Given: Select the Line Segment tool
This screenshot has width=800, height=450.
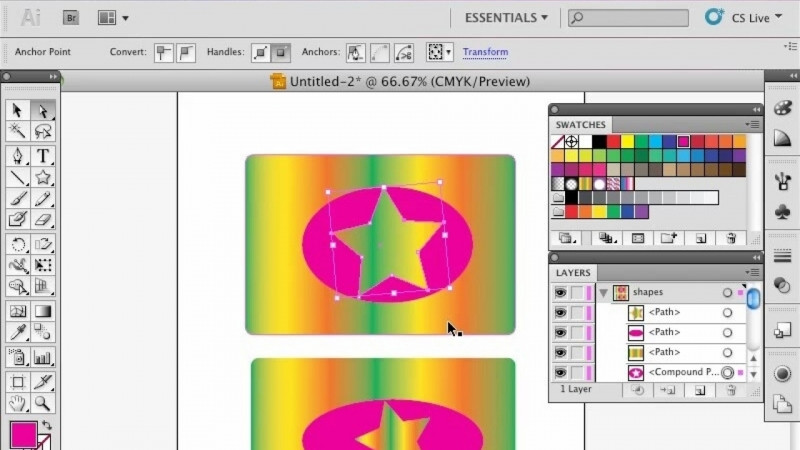Looking at the screenshot, I should click(x=17, y=178).
